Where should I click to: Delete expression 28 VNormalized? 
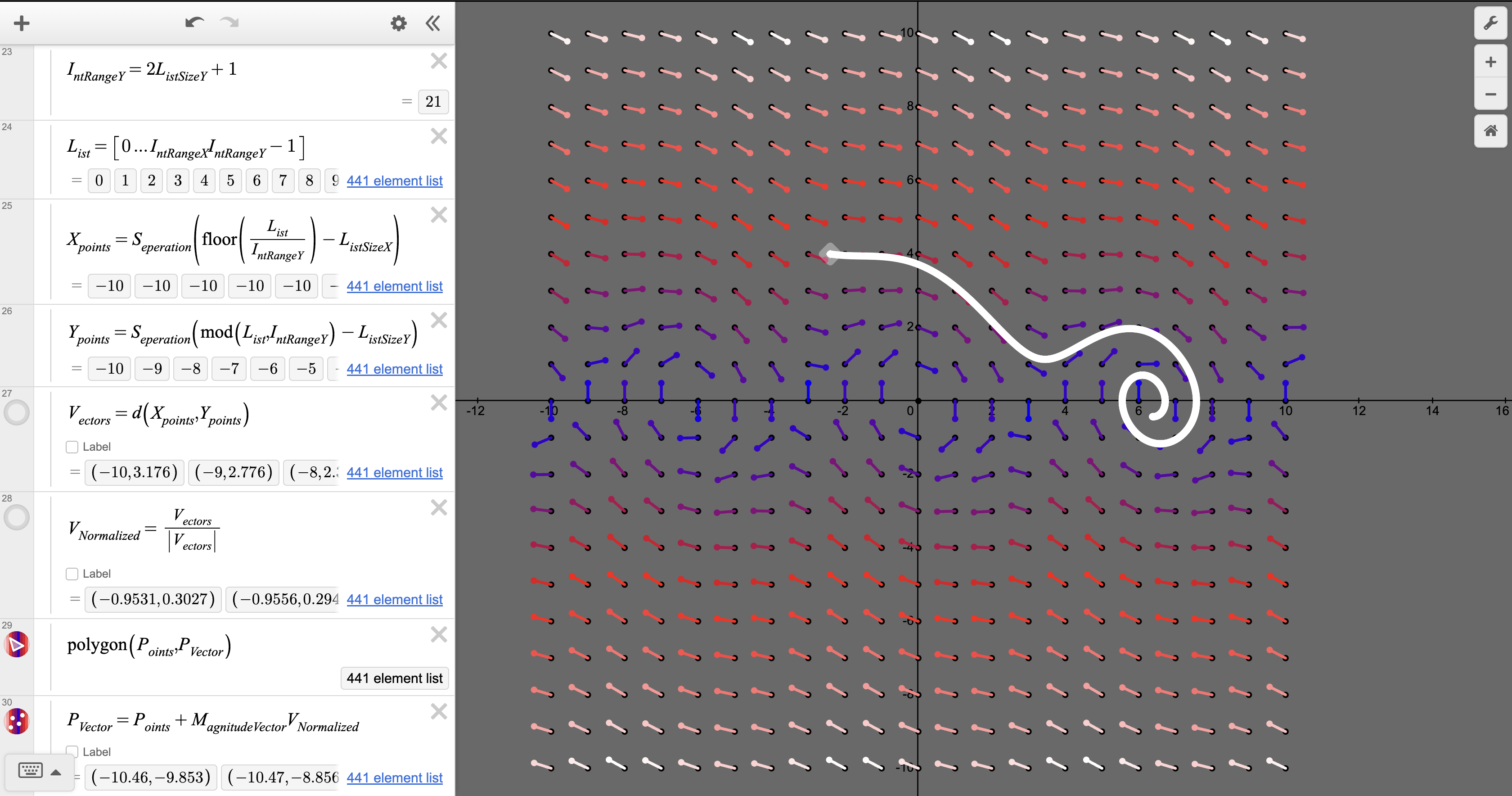[x=438, y=507]
